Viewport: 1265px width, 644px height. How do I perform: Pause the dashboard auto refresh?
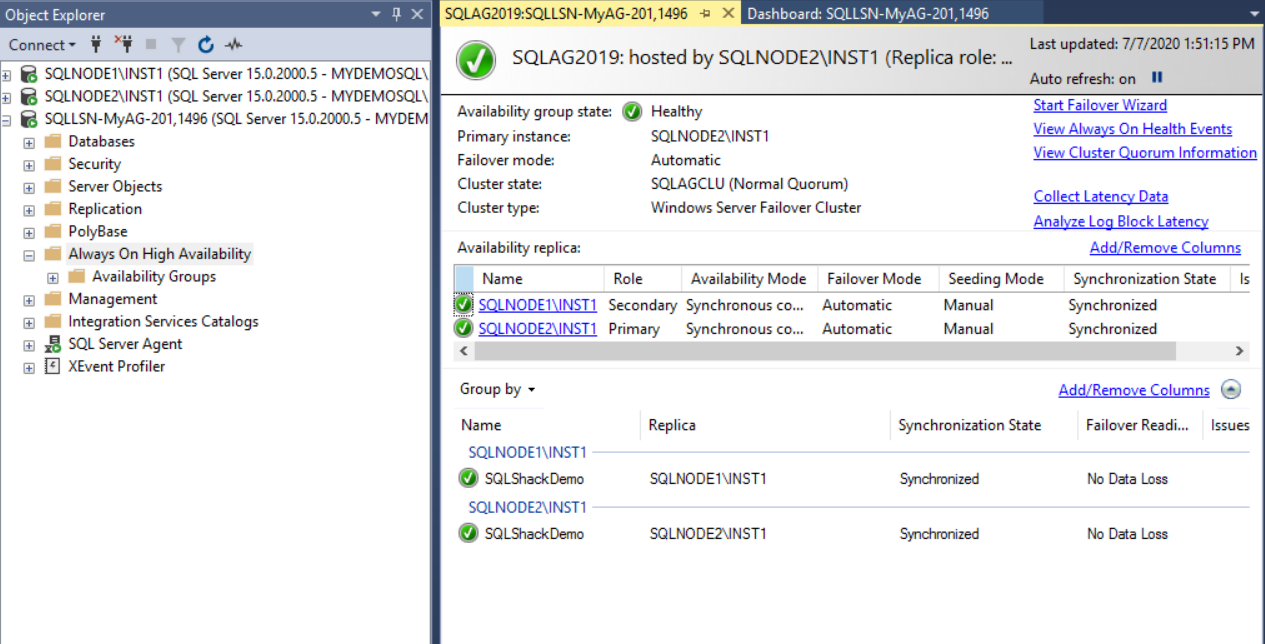[x=1157, y=78]
